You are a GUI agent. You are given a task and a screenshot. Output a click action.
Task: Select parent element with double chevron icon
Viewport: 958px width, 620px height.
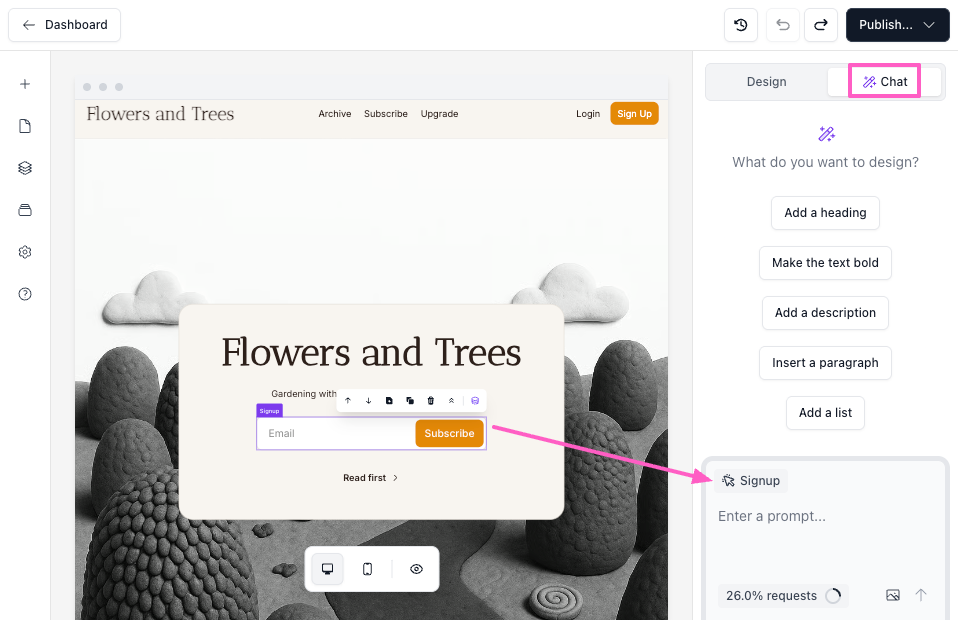click(x=451, y=401)
